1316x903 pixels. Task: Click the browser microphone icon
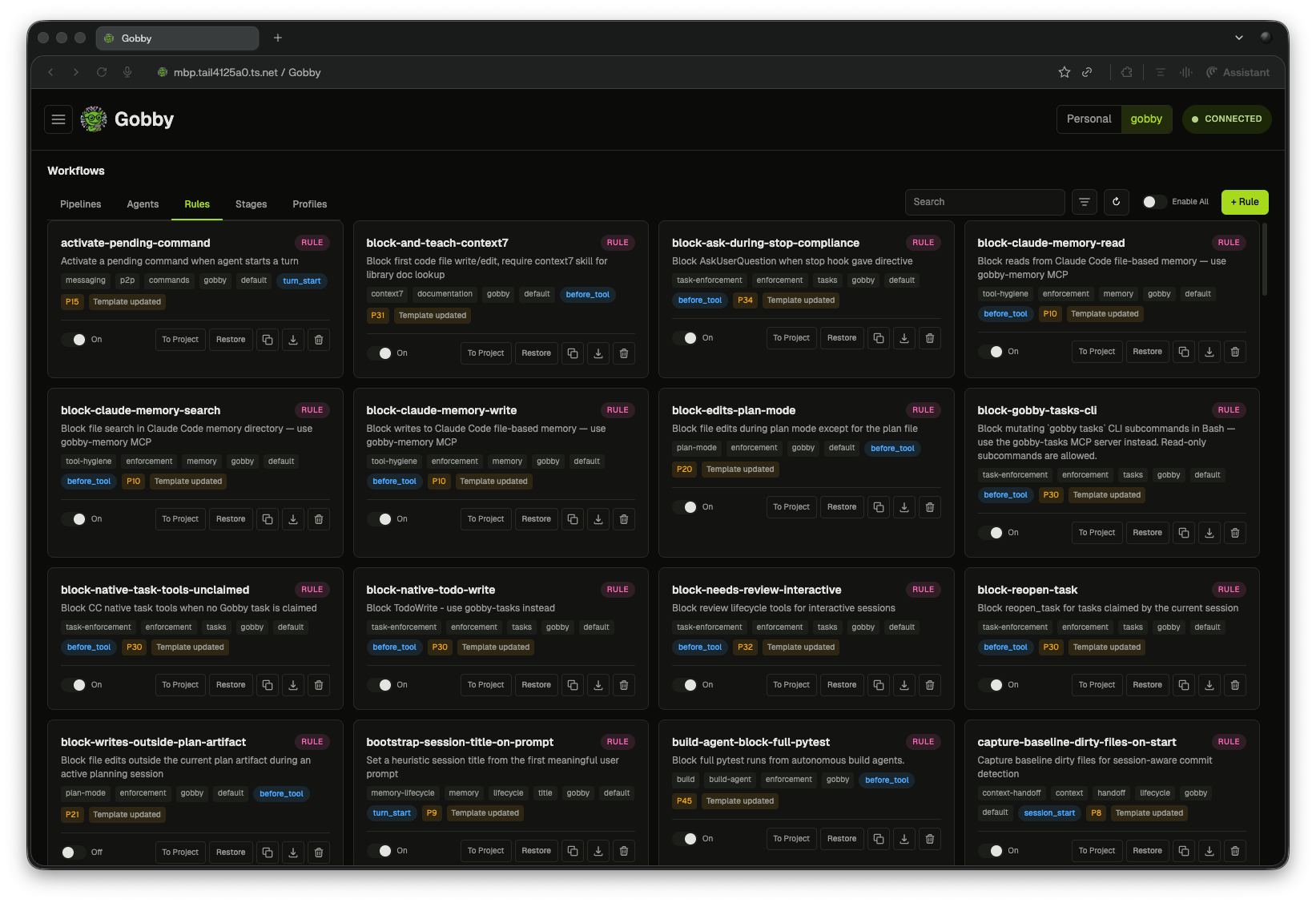[127, 72]
